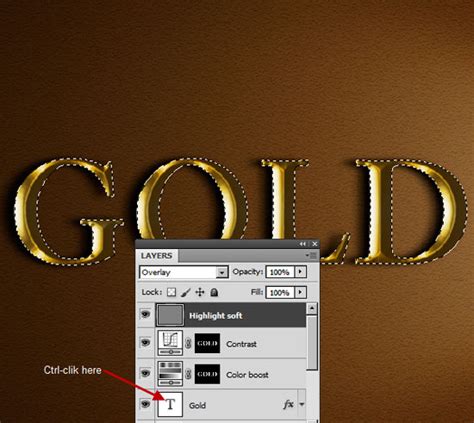Click the fx icon on Gold layer
The image size is (474, 423).
click(288, 404)
